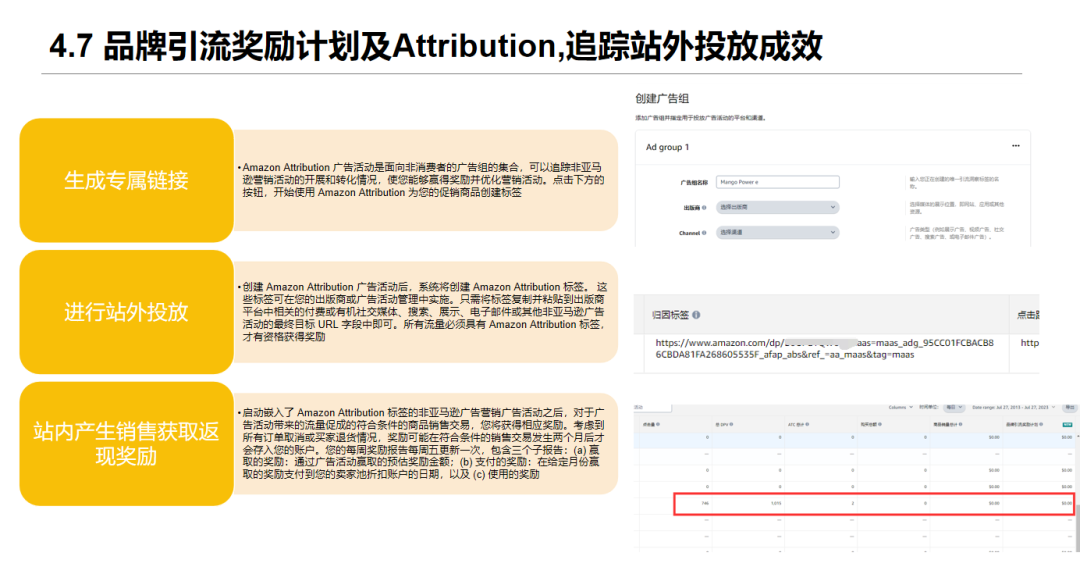Click the paragraph starting Amazon Attribution 广告活动是

click(422, 180)
